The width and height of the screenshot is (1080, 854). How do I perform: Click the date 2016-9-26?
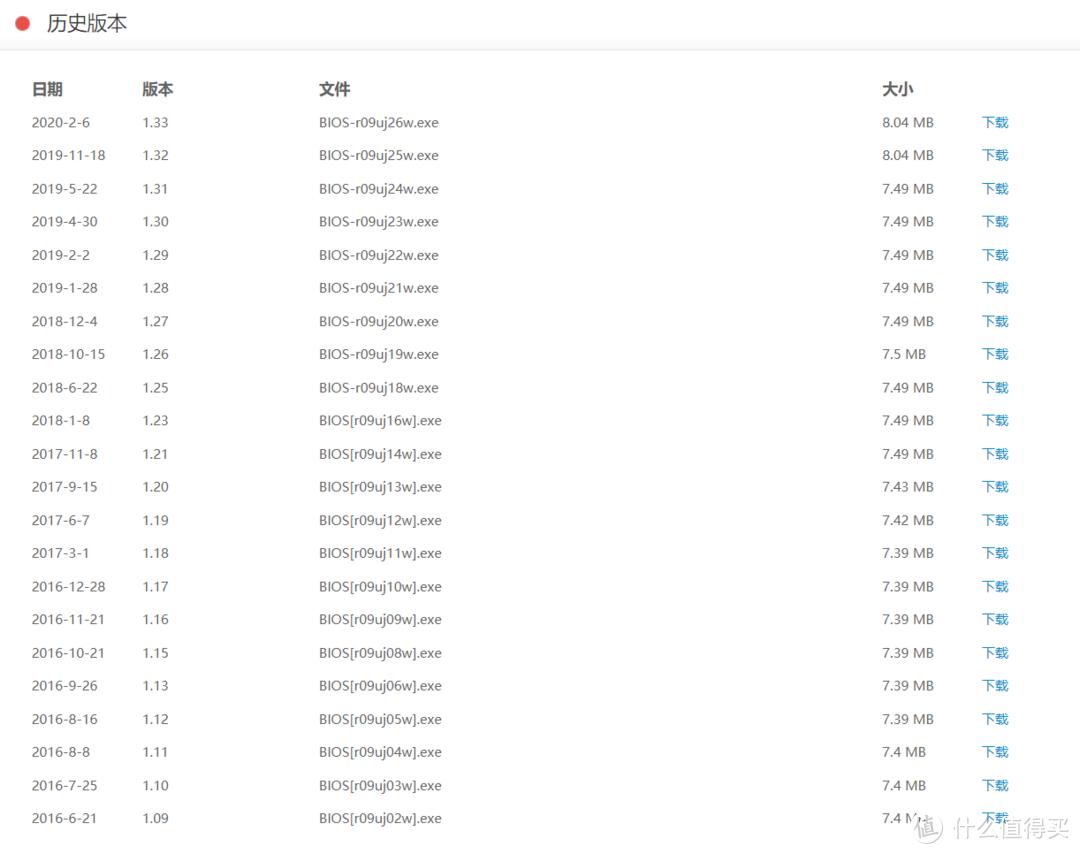point(64,686)
